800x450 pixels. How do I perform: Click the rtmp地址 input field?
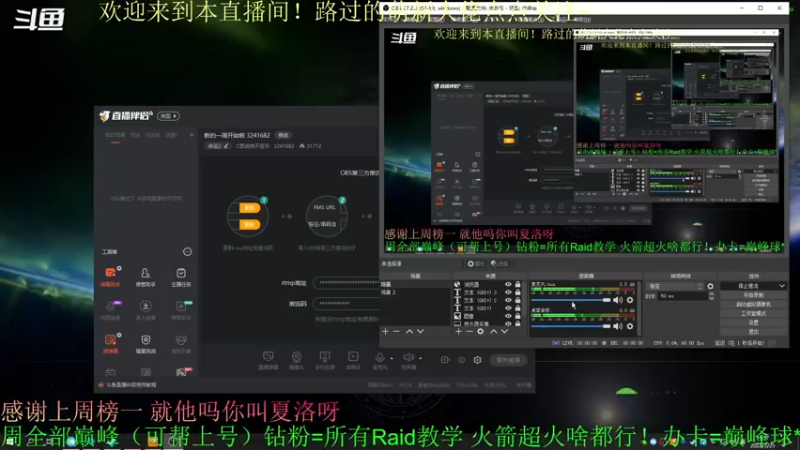point(346,282)
